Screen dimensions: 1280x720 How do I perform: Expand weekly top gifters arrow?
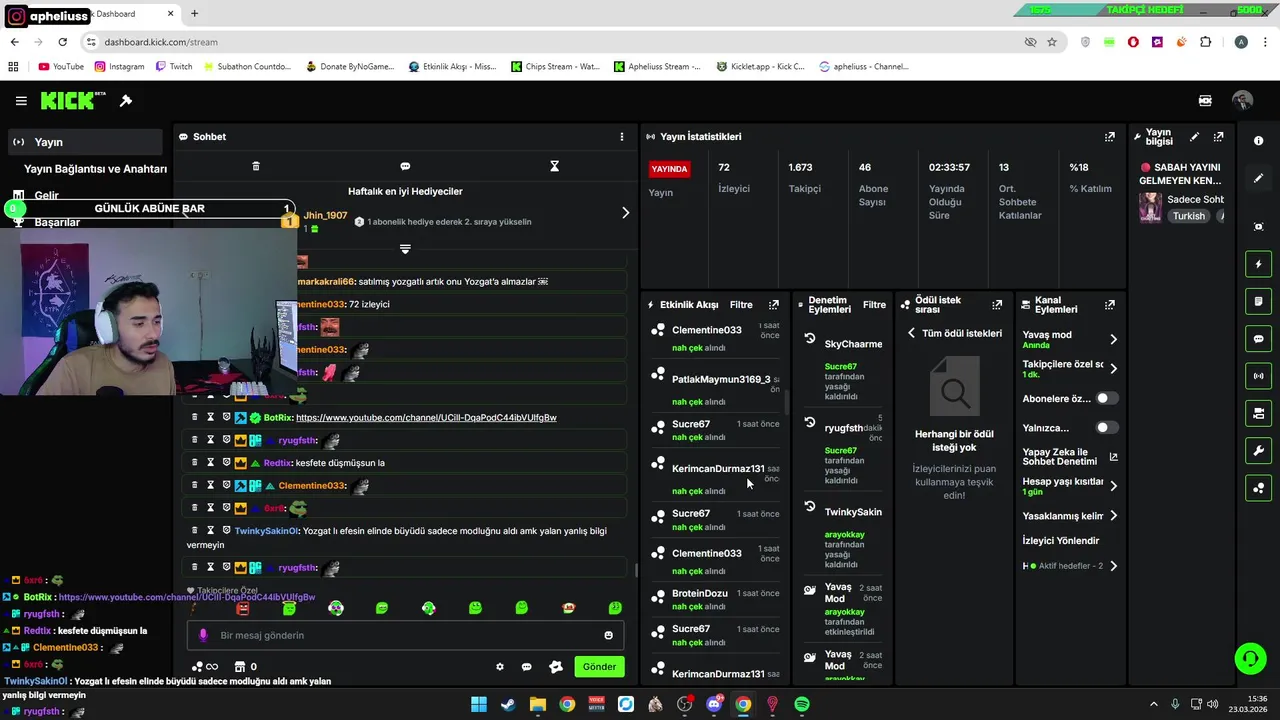pos(625,212)
